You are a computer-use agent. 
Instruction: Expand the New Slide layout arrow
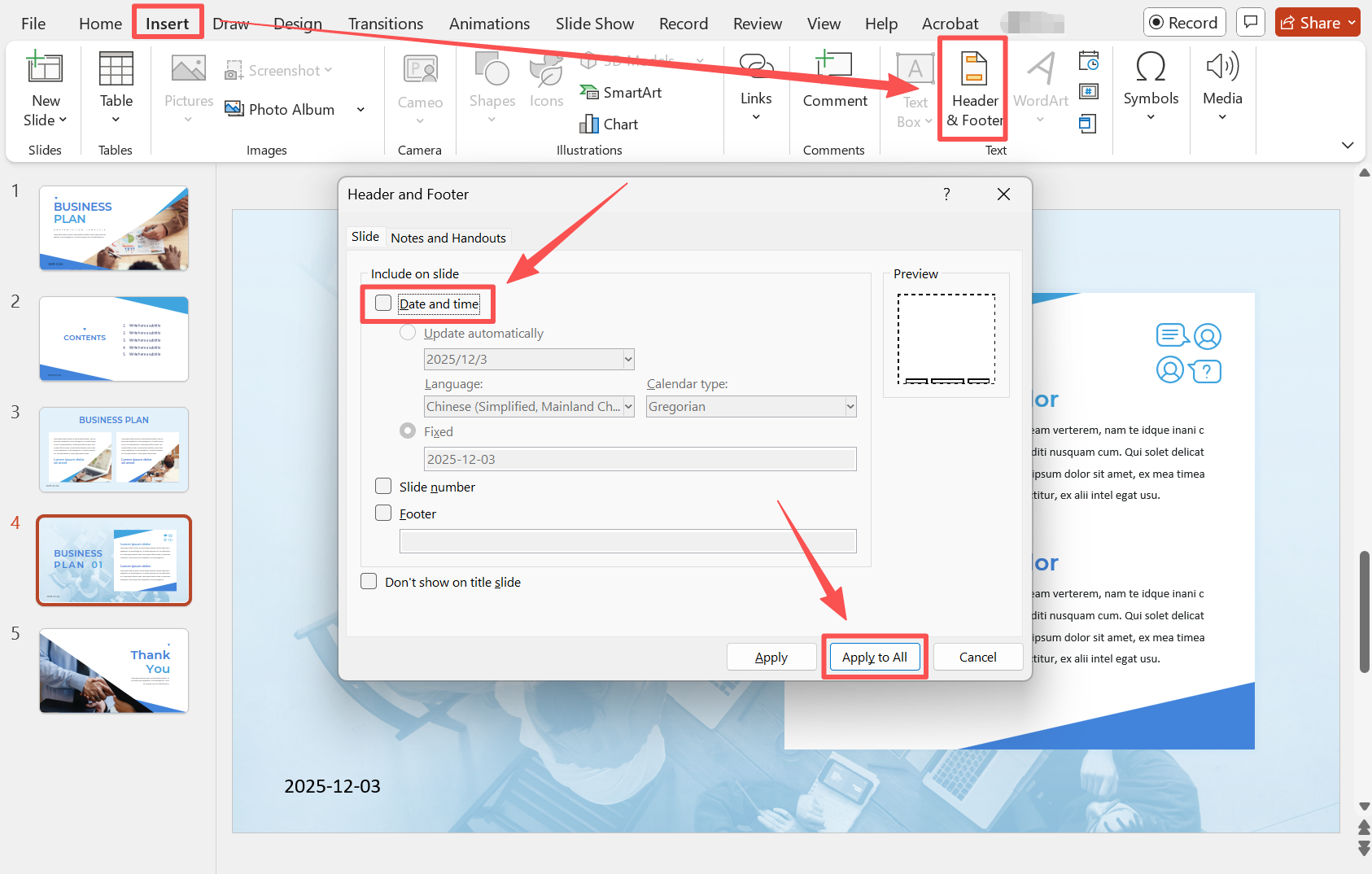63,120
